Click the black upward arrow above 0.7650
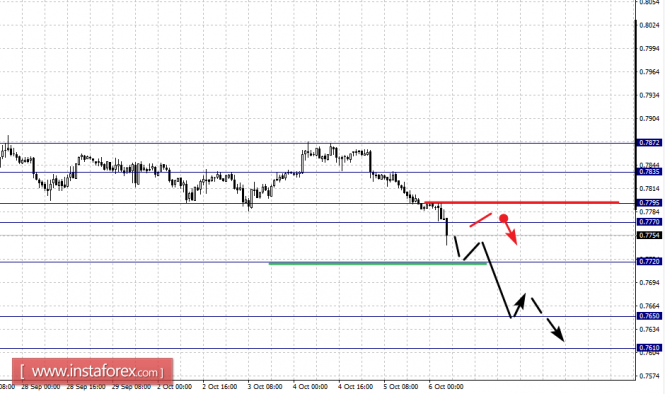The image size is (665, 394). click(518, 305)
